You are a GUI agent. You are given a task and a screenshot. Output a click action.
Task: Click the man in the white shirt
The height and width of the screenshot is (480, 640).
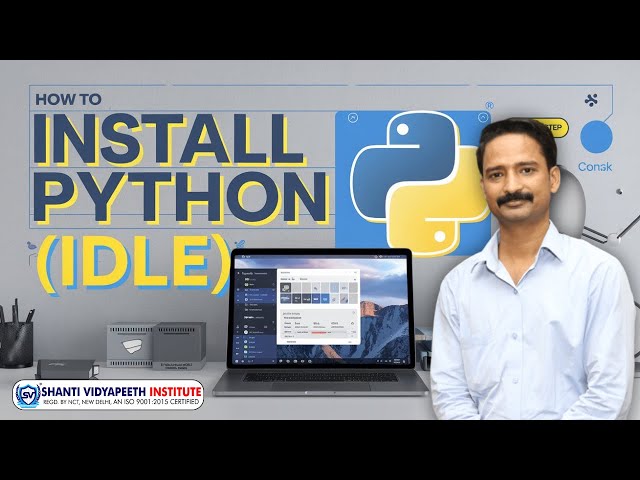point(532,270)
